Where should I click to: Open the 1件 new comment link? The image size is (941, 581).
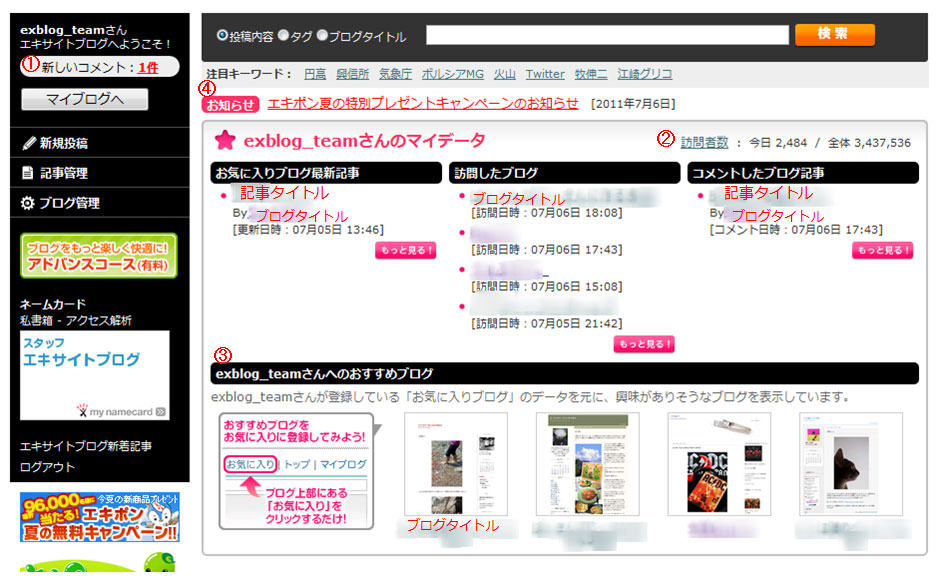(148, 68)
